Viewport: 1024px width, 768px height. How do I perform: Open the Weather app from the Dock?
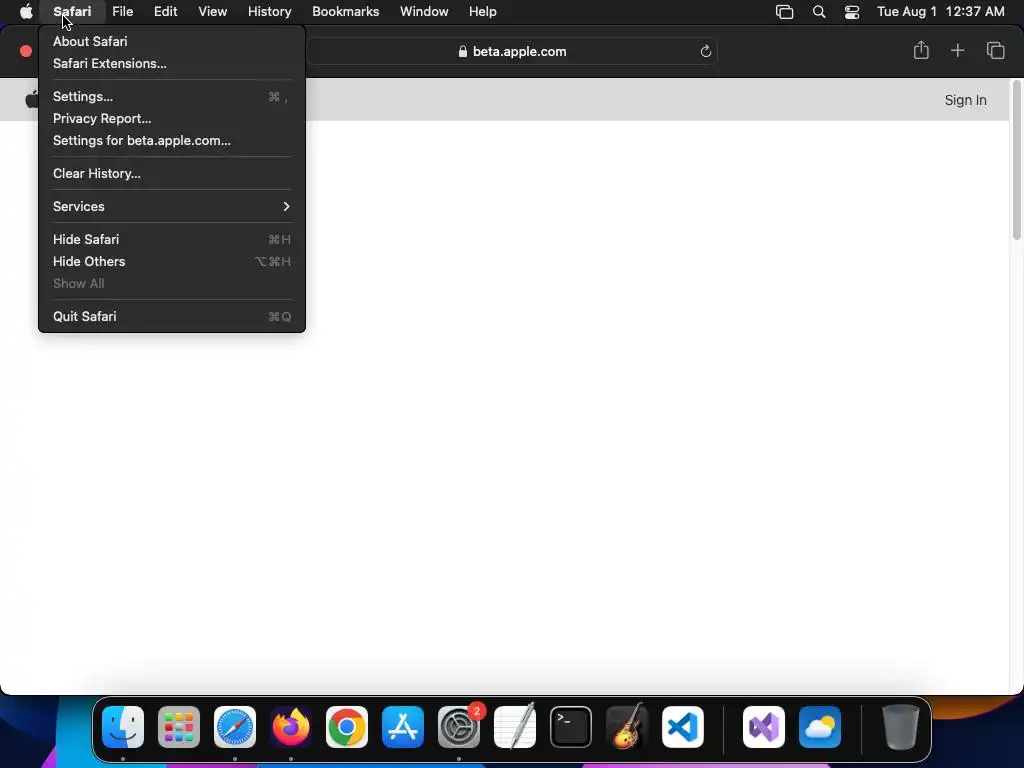pos(820,727)
